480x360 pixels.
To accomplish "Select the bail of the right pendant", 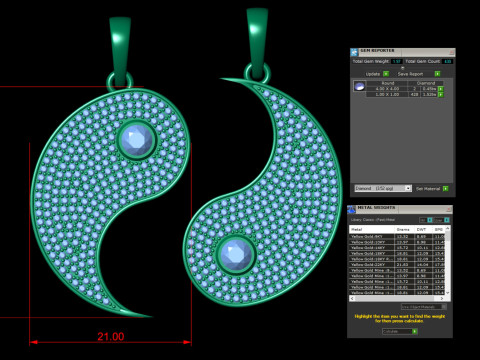I will [257, 43].
